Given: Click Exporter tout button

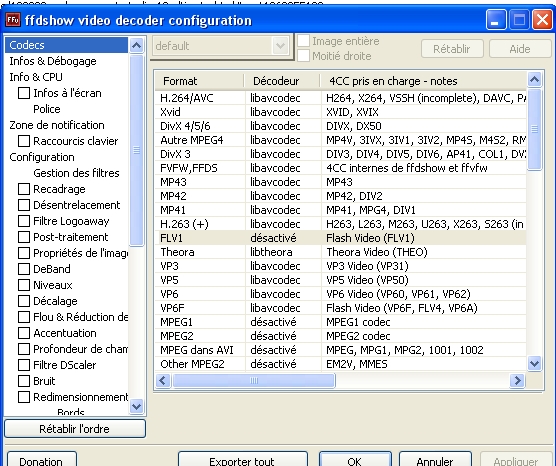Looking at the screenshot, I should tap(243, 460).
